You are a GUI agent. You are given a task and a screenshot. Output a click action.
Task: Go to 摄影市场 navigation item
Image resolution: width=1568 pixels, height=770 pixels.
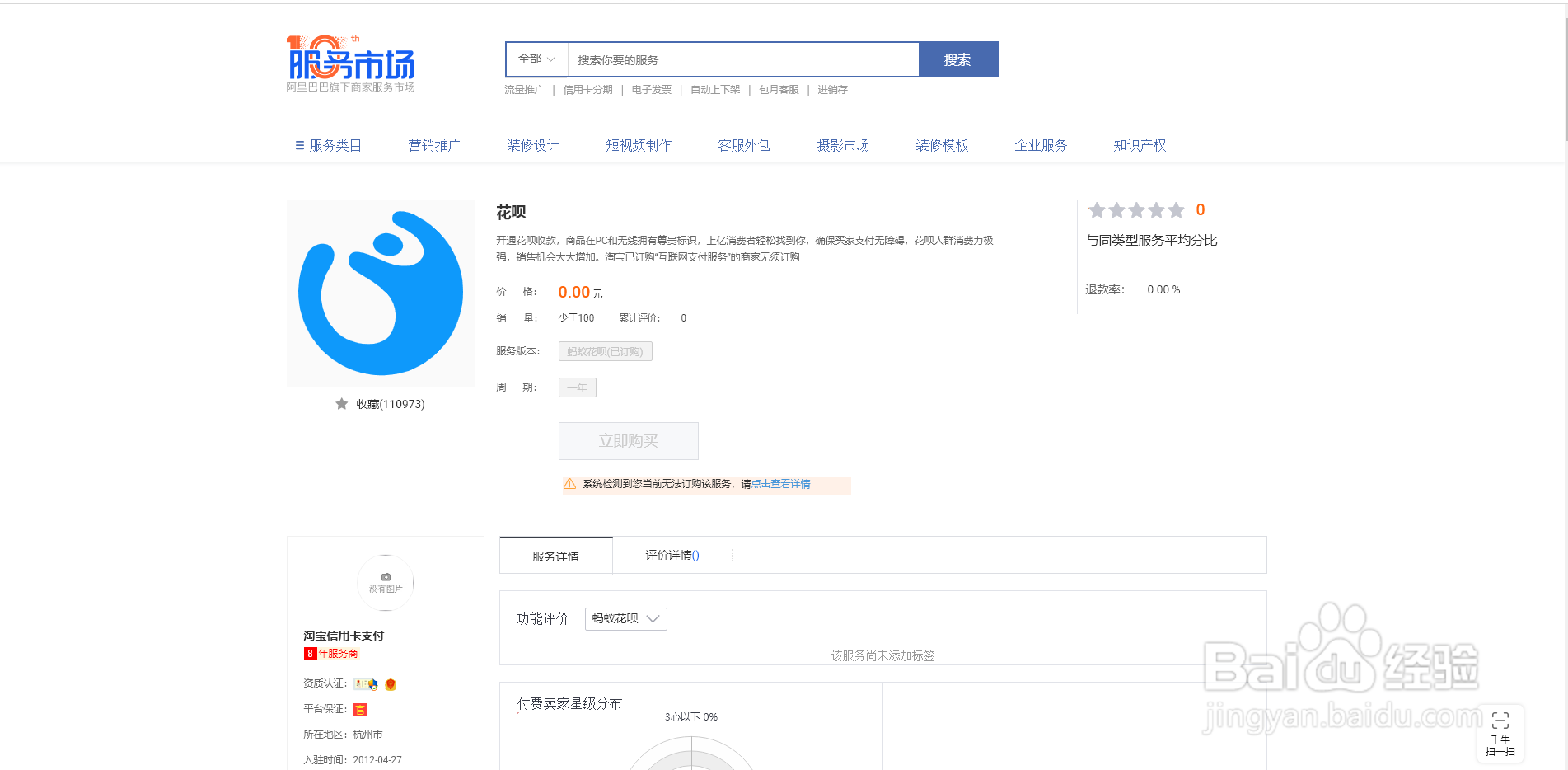843,145
